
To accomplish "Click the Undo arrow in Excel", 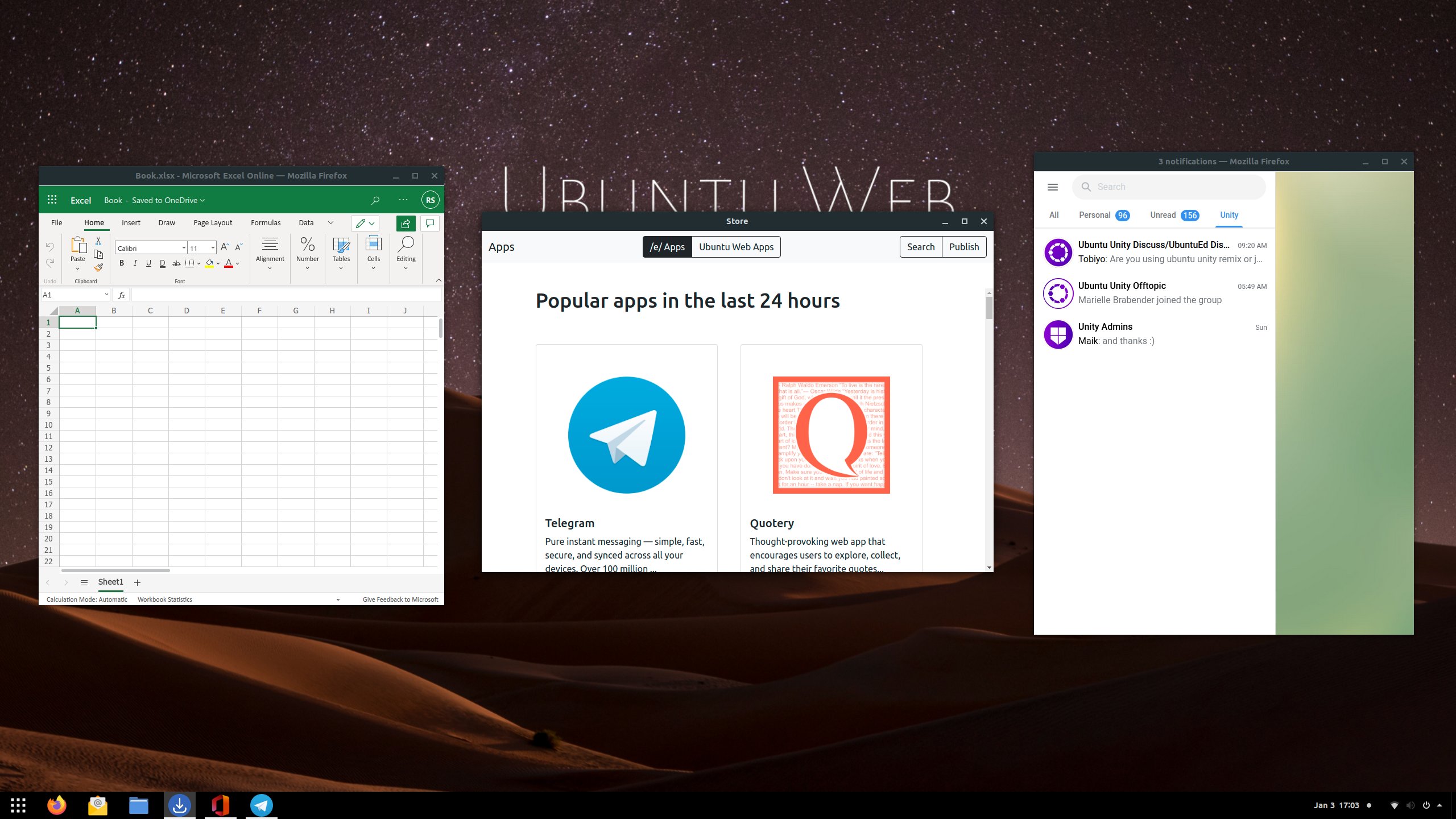I will (50, 247).
